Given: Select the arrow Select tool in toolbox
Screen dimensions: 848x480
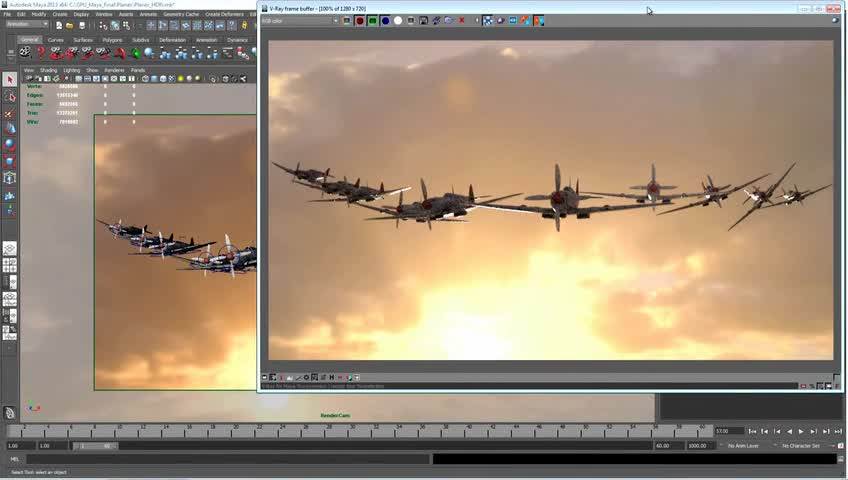Looking at the screenshot, I should [10, 80].
